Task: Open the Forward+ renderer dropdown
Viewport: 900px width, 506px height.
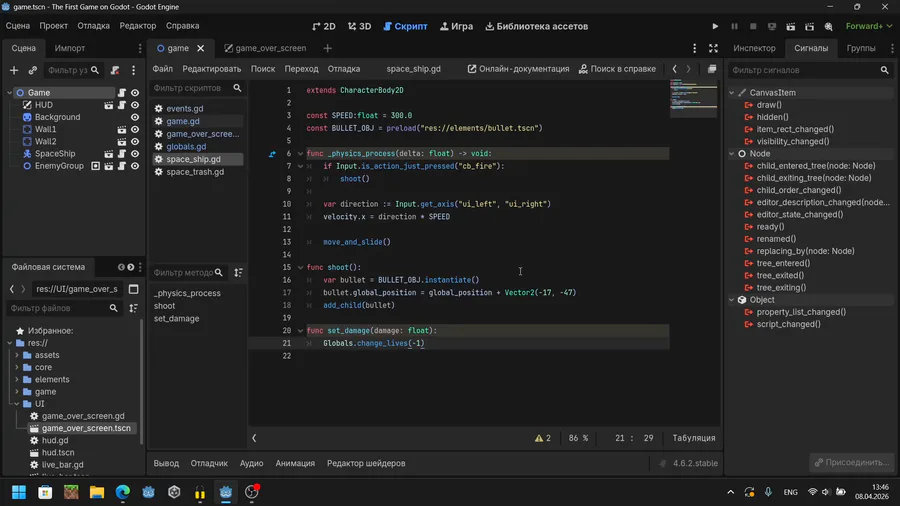Action: [x=869, y=26]
